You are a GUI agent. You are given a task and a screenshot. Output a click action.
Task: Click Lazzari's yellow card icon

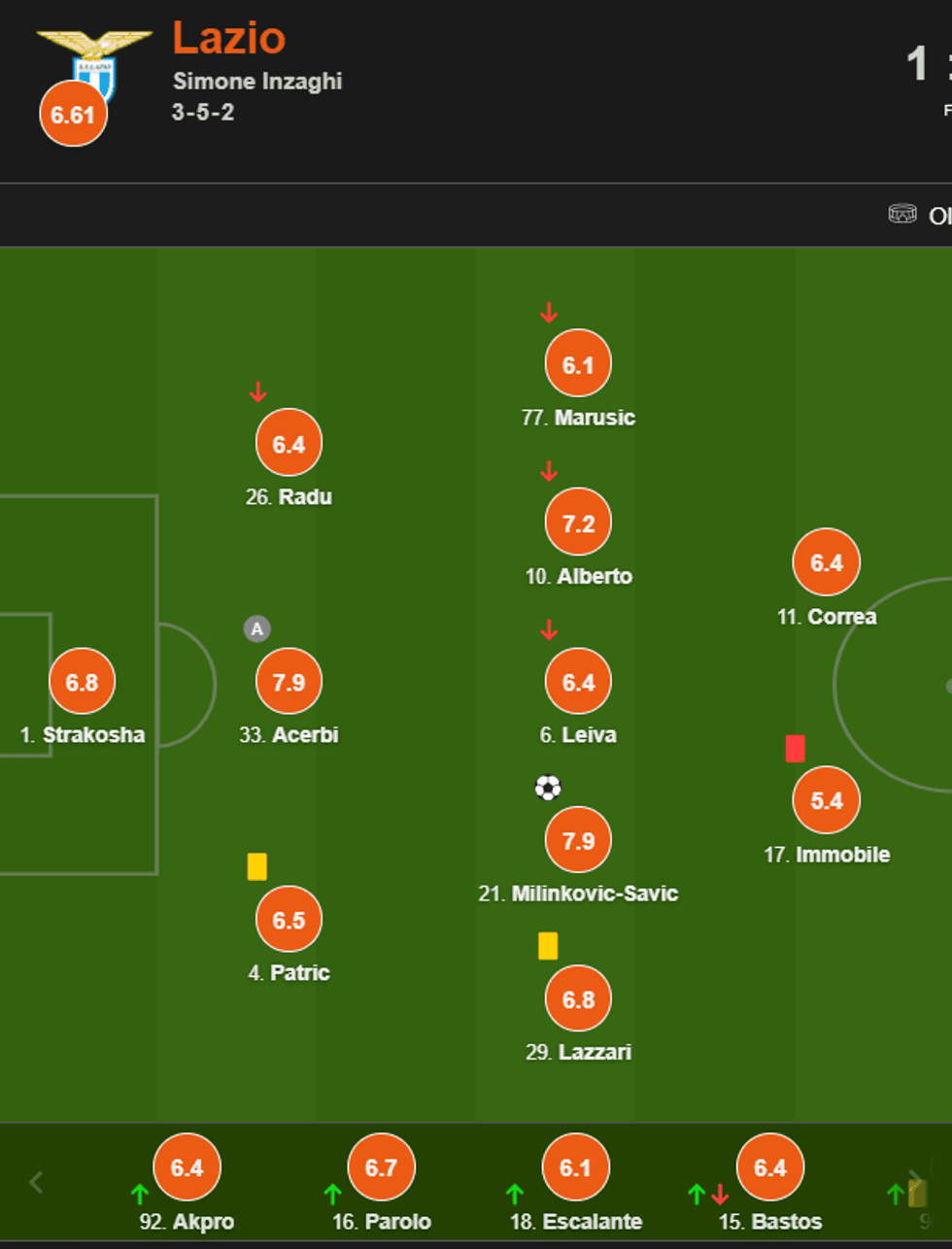click(x=548, y=946)
